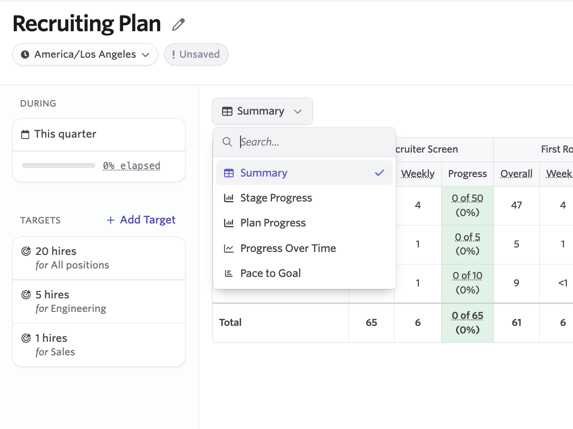Collapse the Summary view dropdown
Screen dimensions: 573x429
[x=262, y=111]
